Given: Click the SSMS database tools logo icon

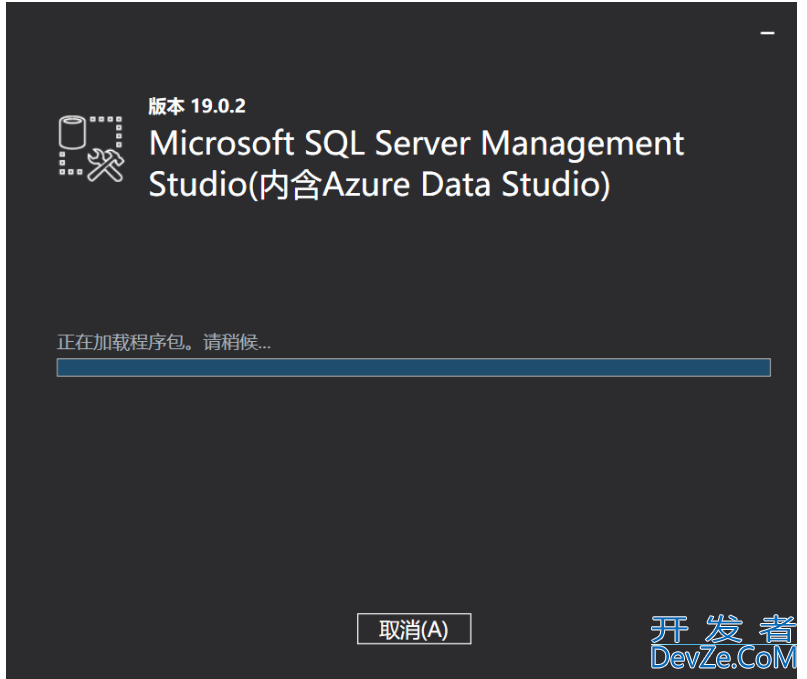Looking at the screenshot, I should (x=92, y=148).
